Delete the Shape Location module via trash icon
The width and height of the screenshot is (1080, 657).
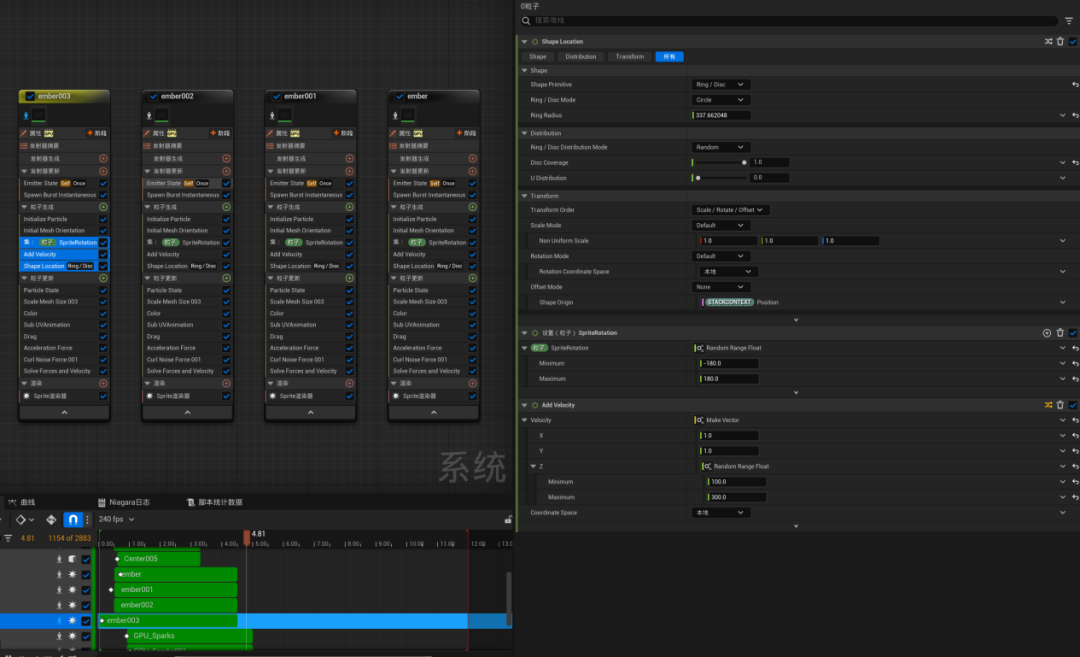tap(1061, 41)
